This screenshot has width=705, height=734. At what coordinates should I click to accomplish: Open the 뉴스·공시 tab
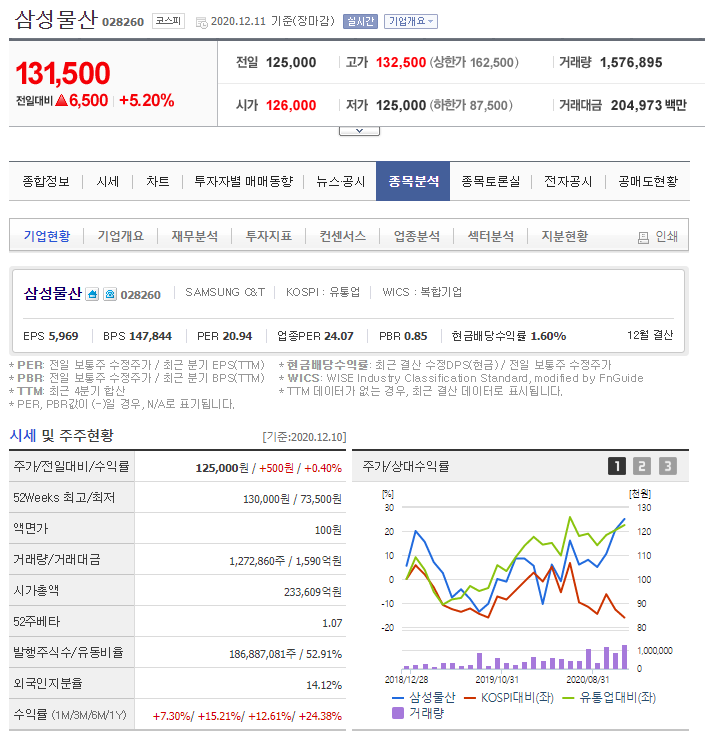coord(341,182)
